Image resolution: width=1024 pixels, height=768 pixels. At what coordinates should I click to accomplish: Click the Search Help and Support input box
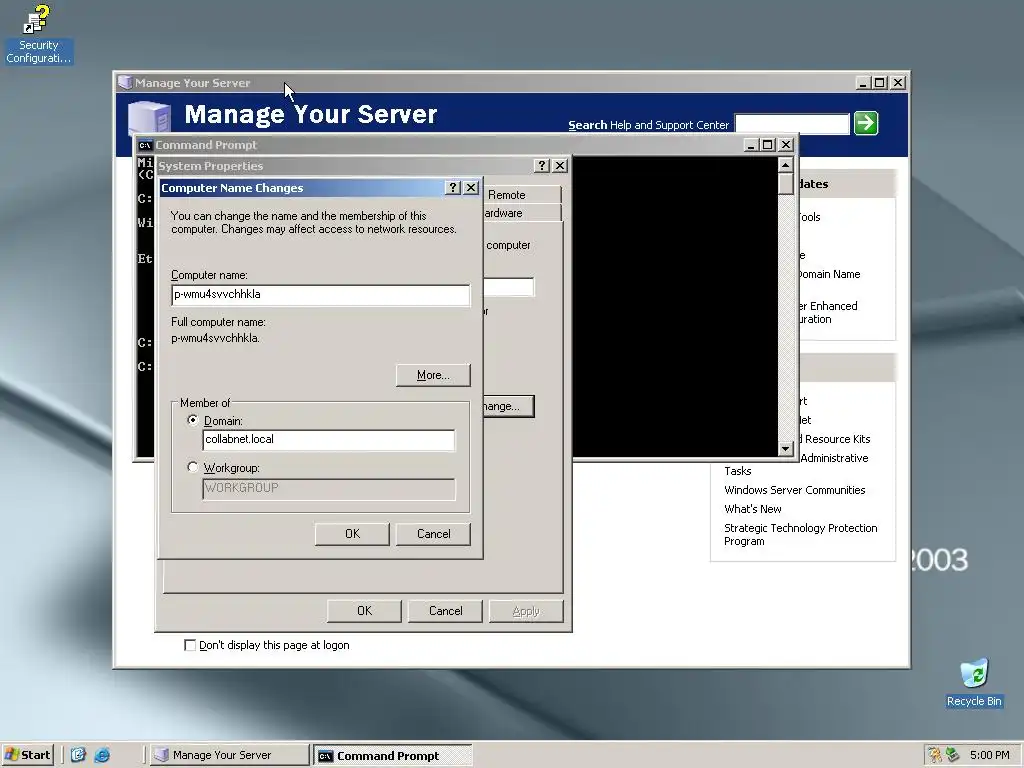click(792, 124)
